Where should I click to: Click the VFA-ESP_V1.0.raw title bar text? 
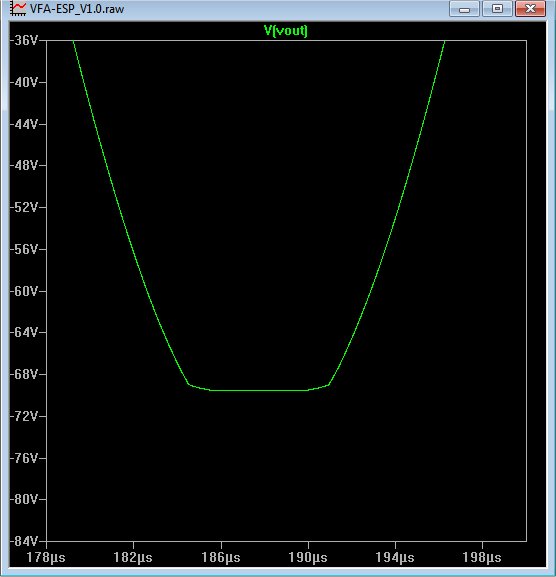(77, 9)
